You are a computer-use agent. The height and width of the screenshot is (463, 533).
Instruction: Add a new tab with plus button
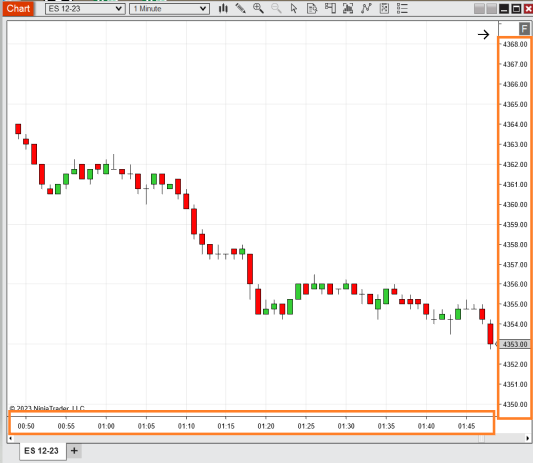(x=74, y=451)
